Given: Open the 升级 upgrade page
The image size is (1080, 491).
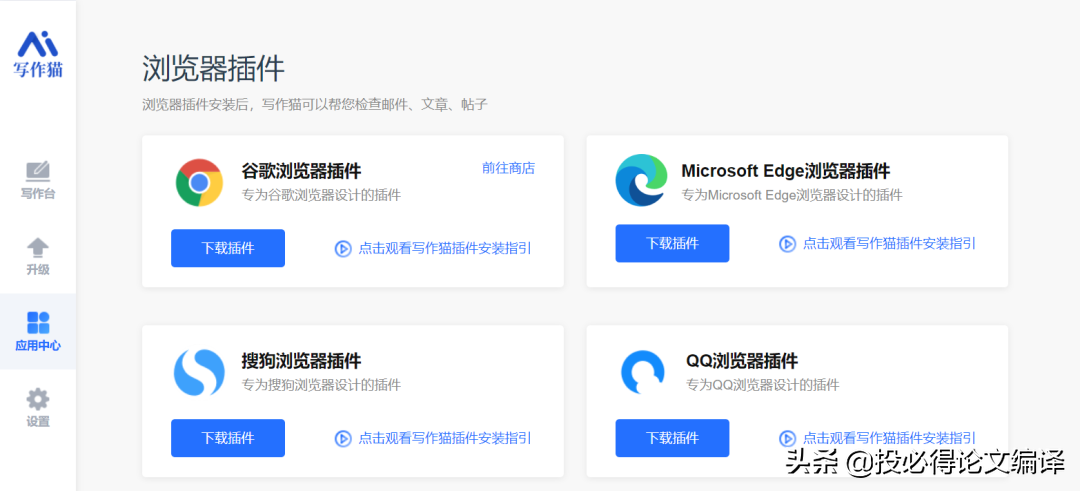Looking at the screenshot, I should pyautogui.click(x=38, y=257).
